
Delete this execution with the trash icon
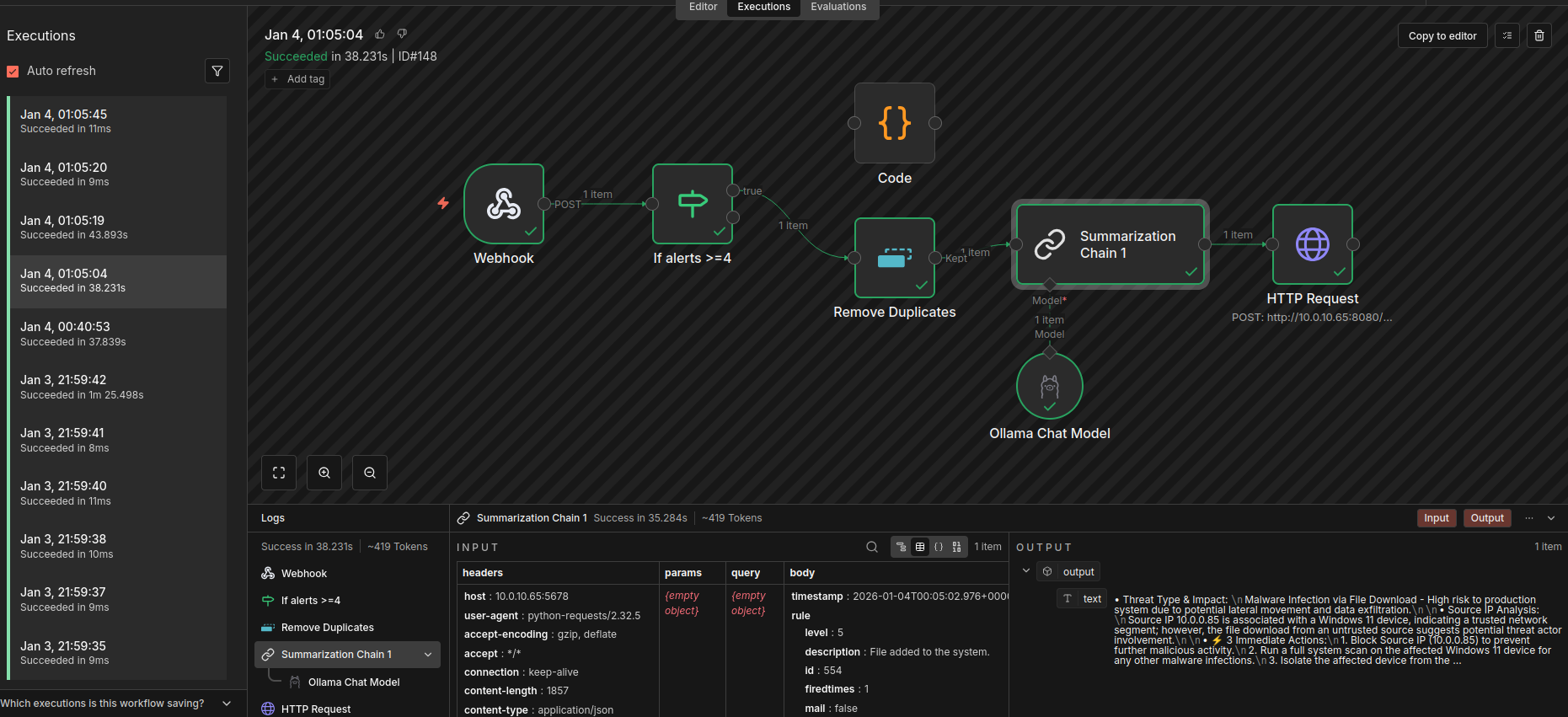click(1539, 35)
